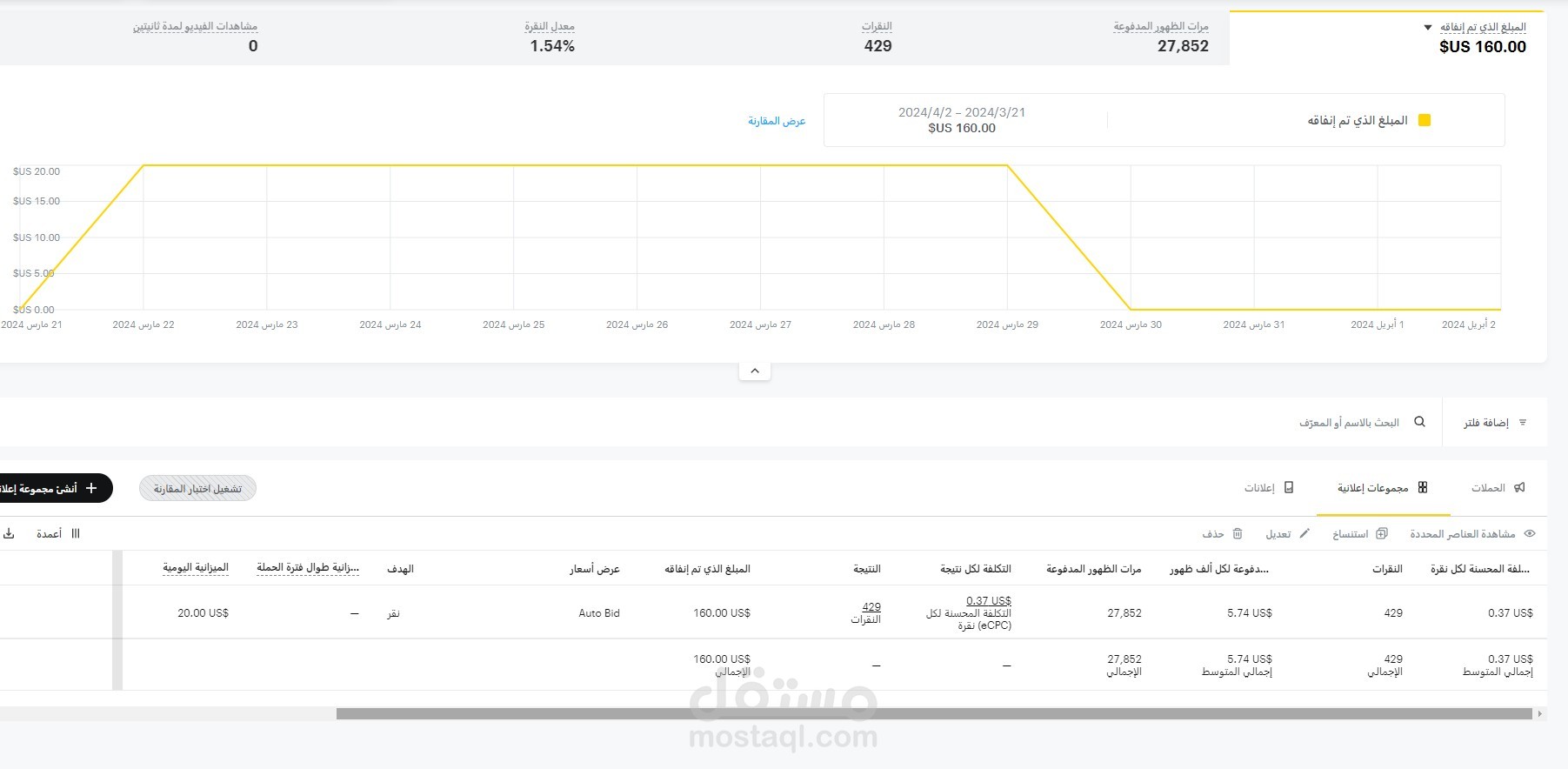
Task: Click the underlined 429 clicks result link
Action: pyautogui.click(x=871, y=607)
